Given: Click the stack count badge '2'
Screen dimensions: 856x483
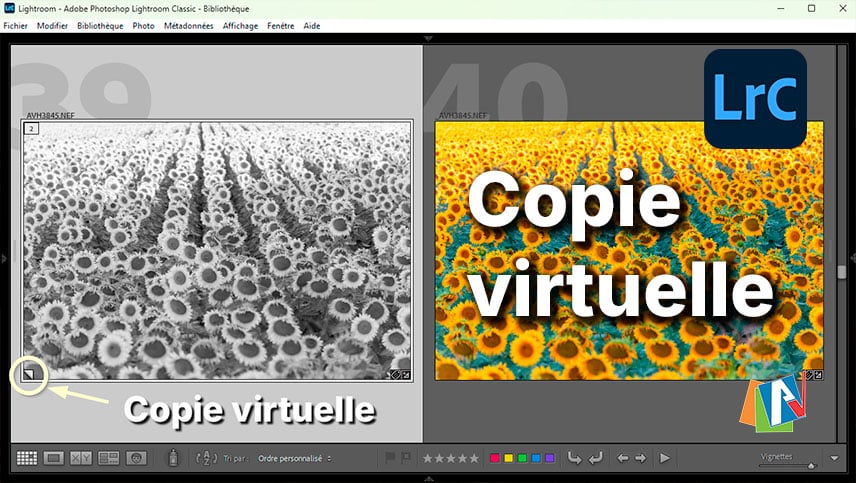Looking at the screenshot, I should tap(32, 129).
